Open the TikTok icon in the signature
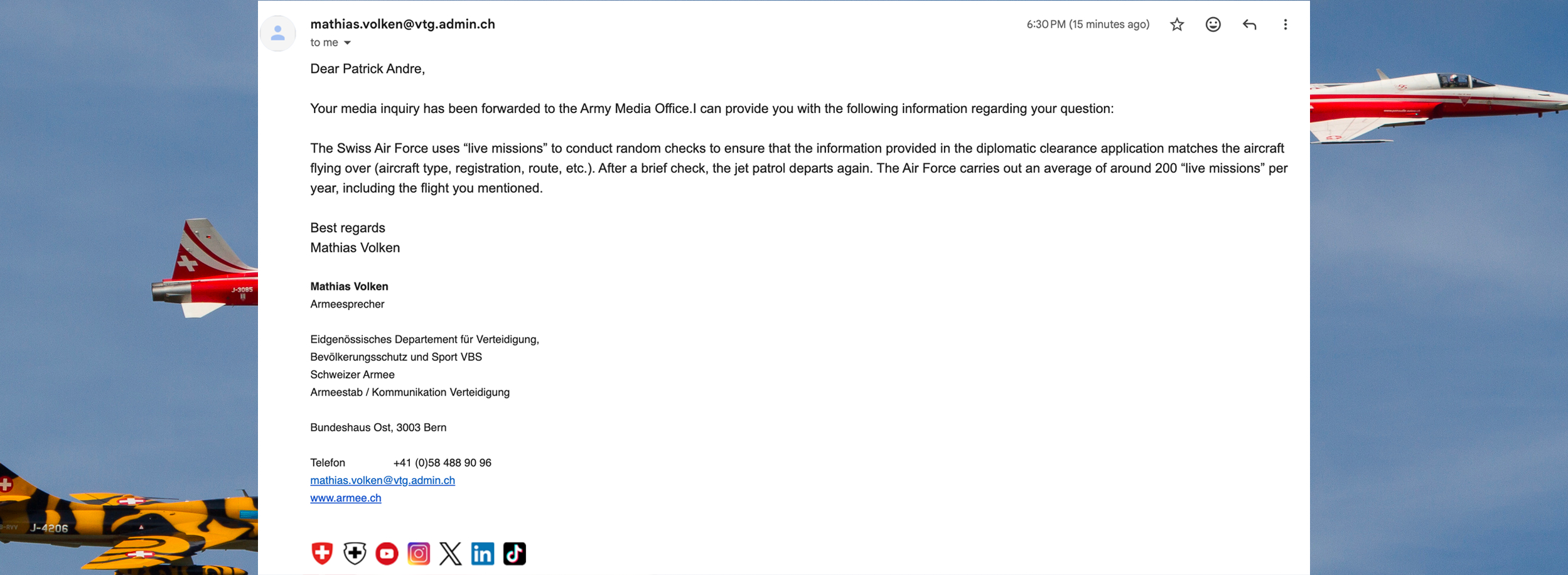This screenshot has width=1568, height=575. 515,553
